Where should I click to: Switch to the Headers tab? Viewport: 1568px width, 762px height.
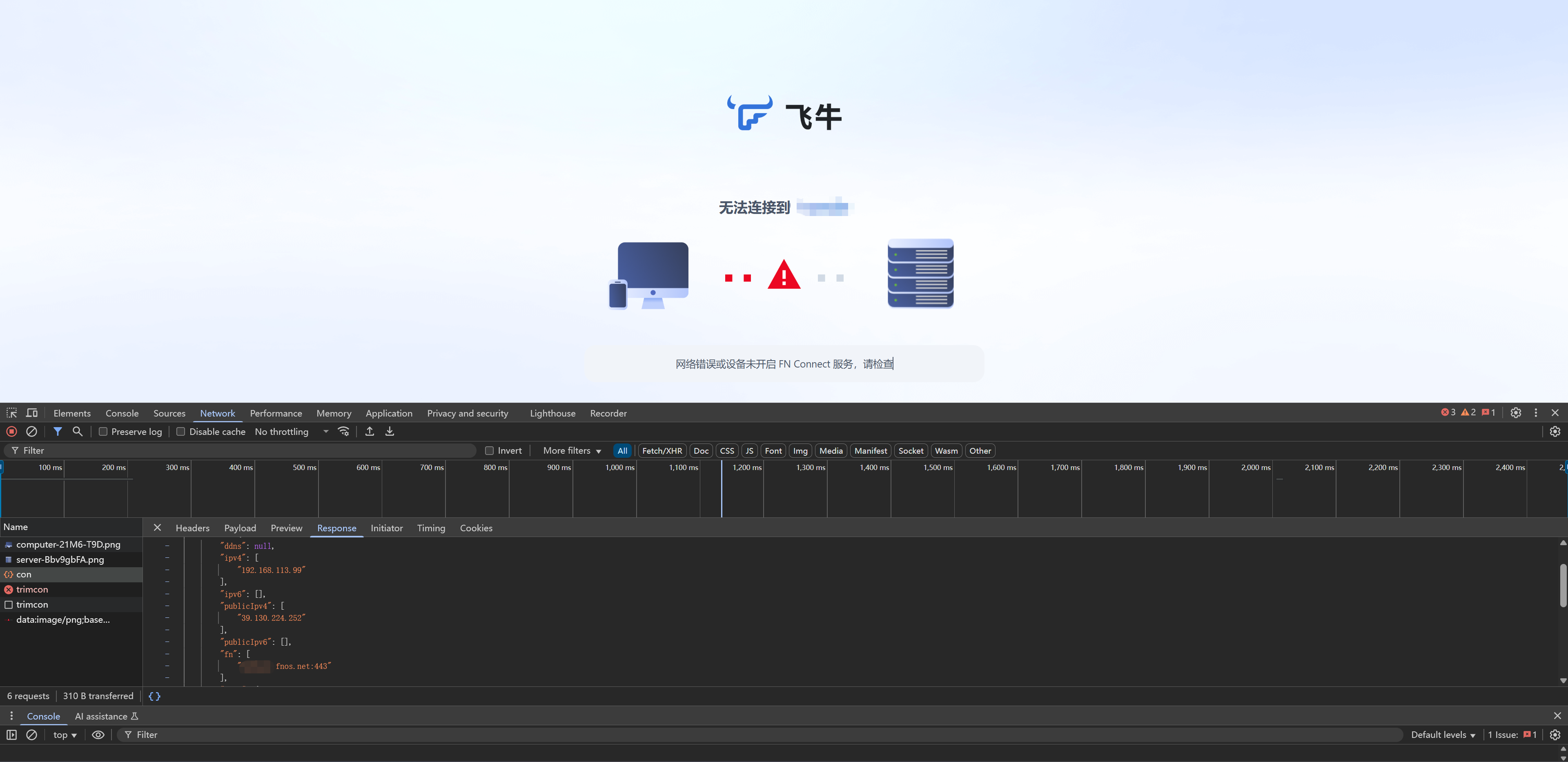pyautogui.click(x=192, y=528)
